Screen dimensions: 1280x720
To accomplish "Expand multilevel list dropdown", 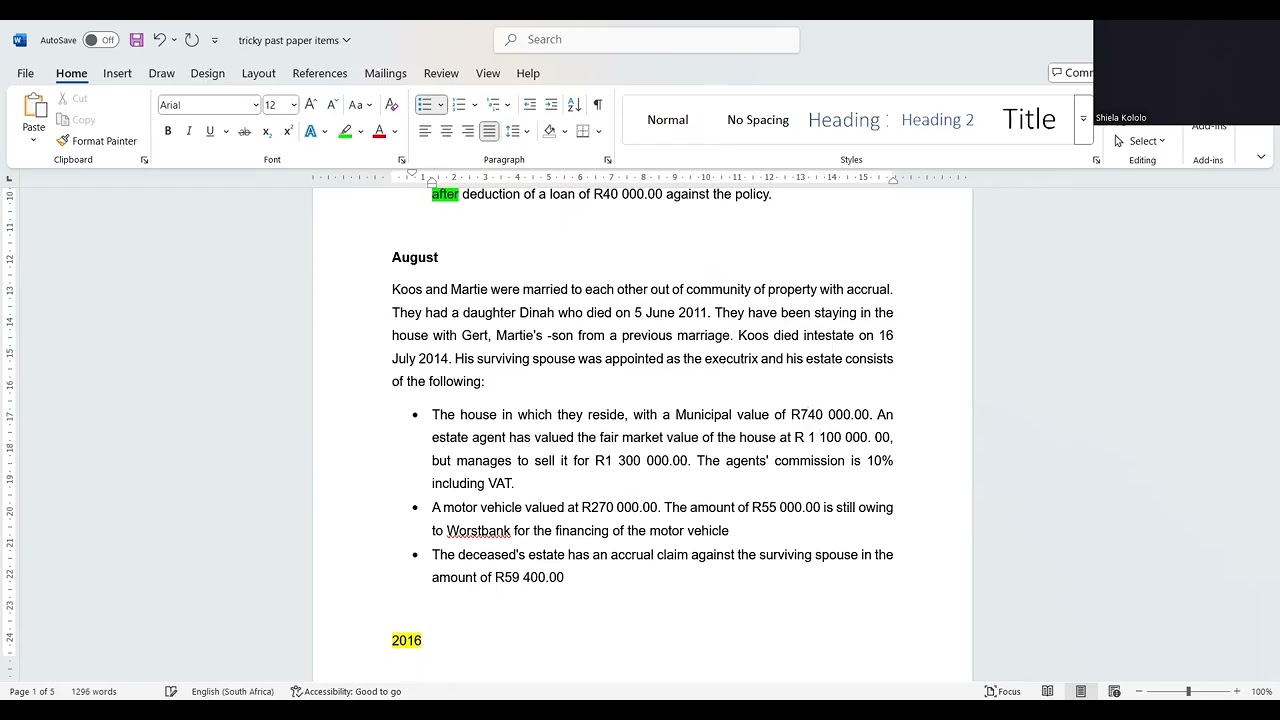I will pyautogui.click(x=508, y=105).
